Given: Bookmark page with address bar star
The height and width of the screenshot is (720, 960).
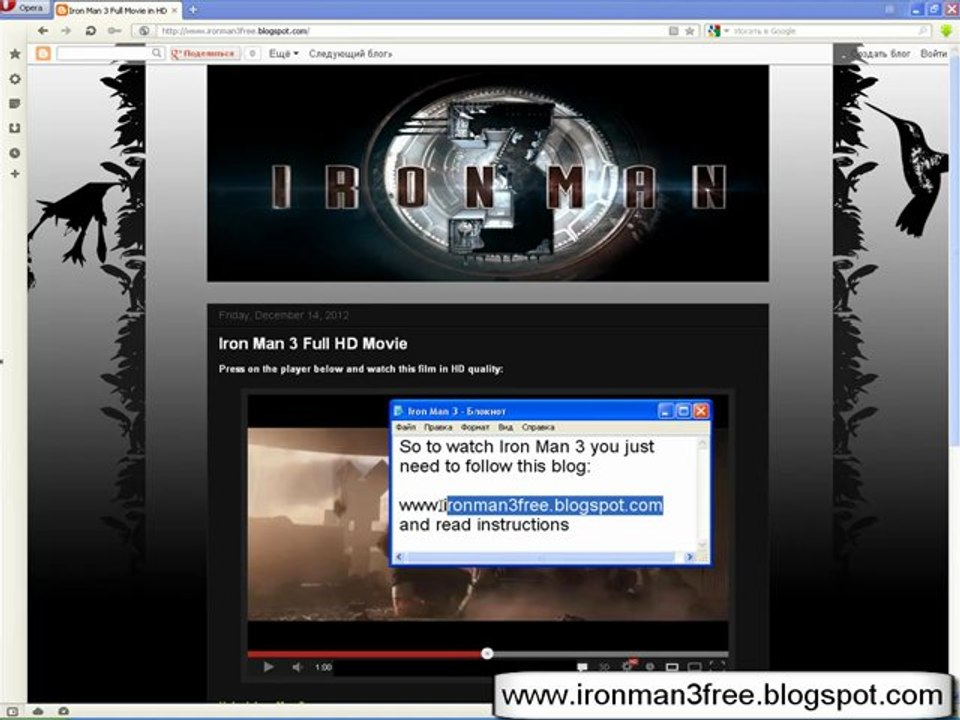Looking at the screenshot, I should pos(689,31).
